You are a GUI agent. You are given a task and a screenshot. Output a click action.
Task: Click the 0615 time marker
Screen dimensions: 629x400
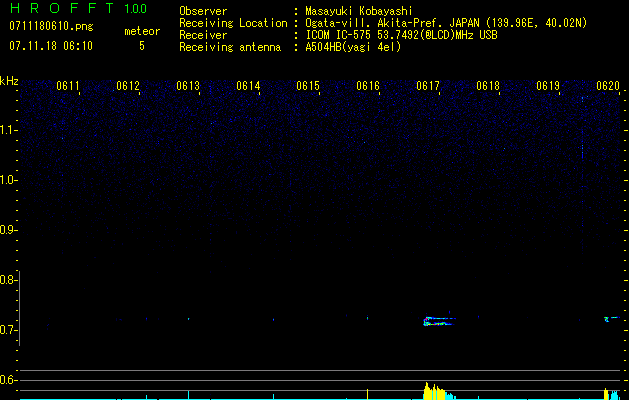308,86
